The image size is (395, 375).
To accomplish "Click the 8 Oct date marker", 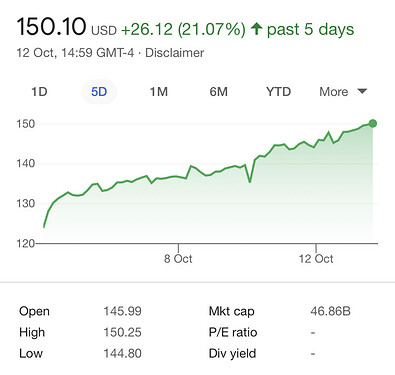I will [x=178, y=259].
